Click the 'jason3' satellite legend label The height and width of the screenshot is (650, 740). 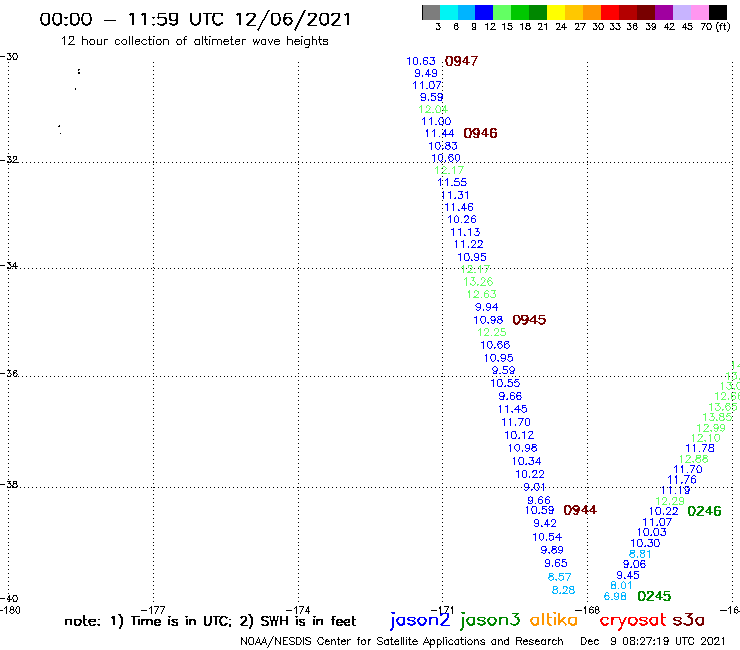(x=490, y=621)
